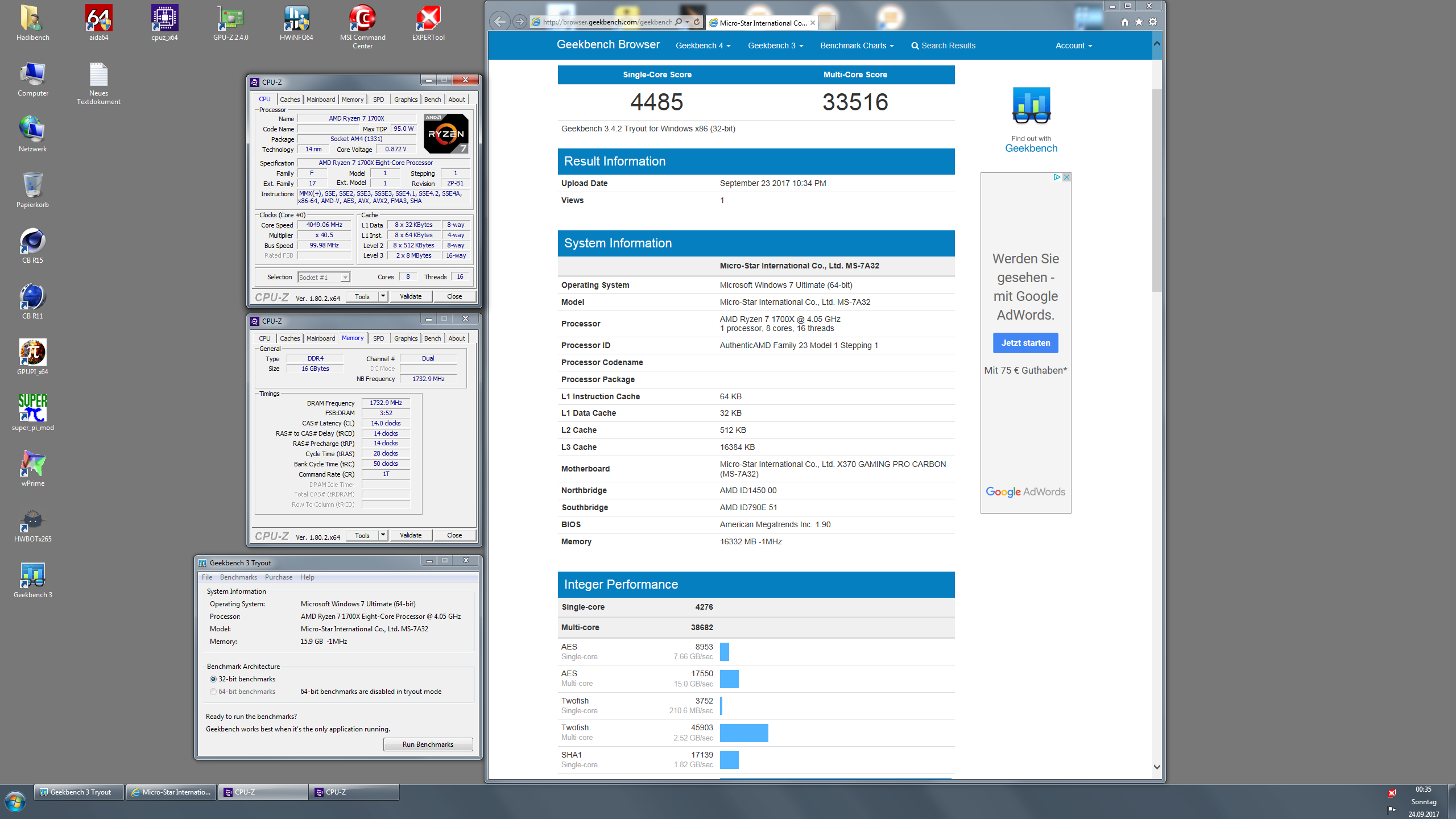Refresh the Geekbench browser page

point(697,22)
